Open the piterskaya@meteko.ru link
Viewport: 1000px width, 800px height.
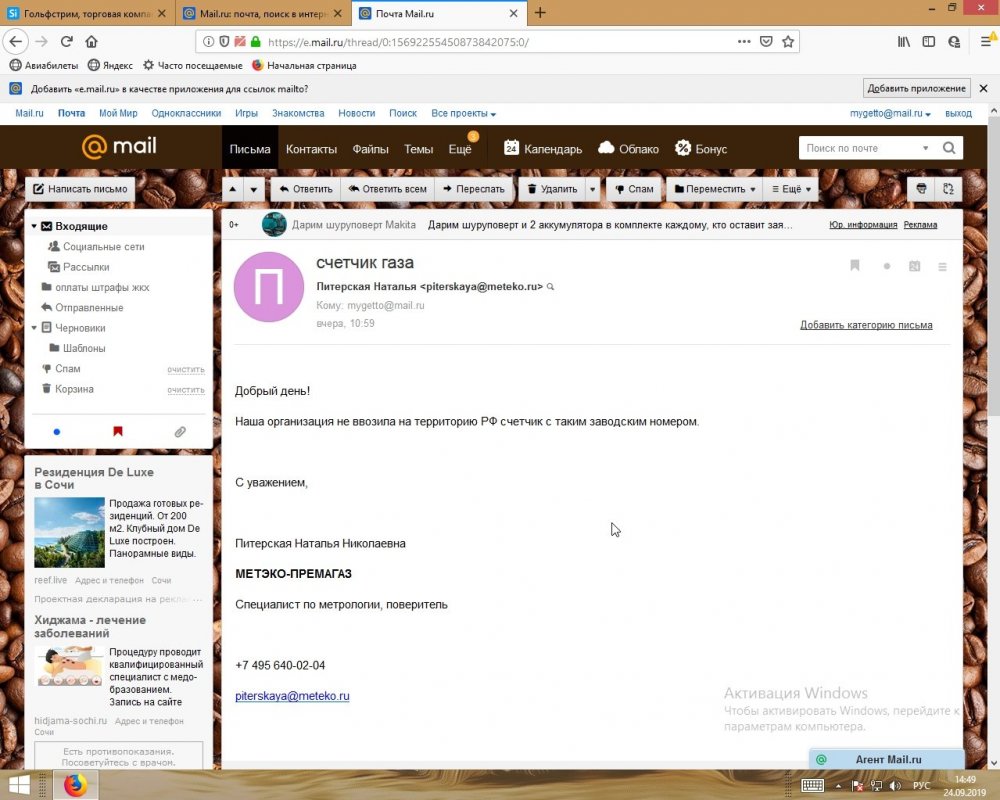point(291,696)
